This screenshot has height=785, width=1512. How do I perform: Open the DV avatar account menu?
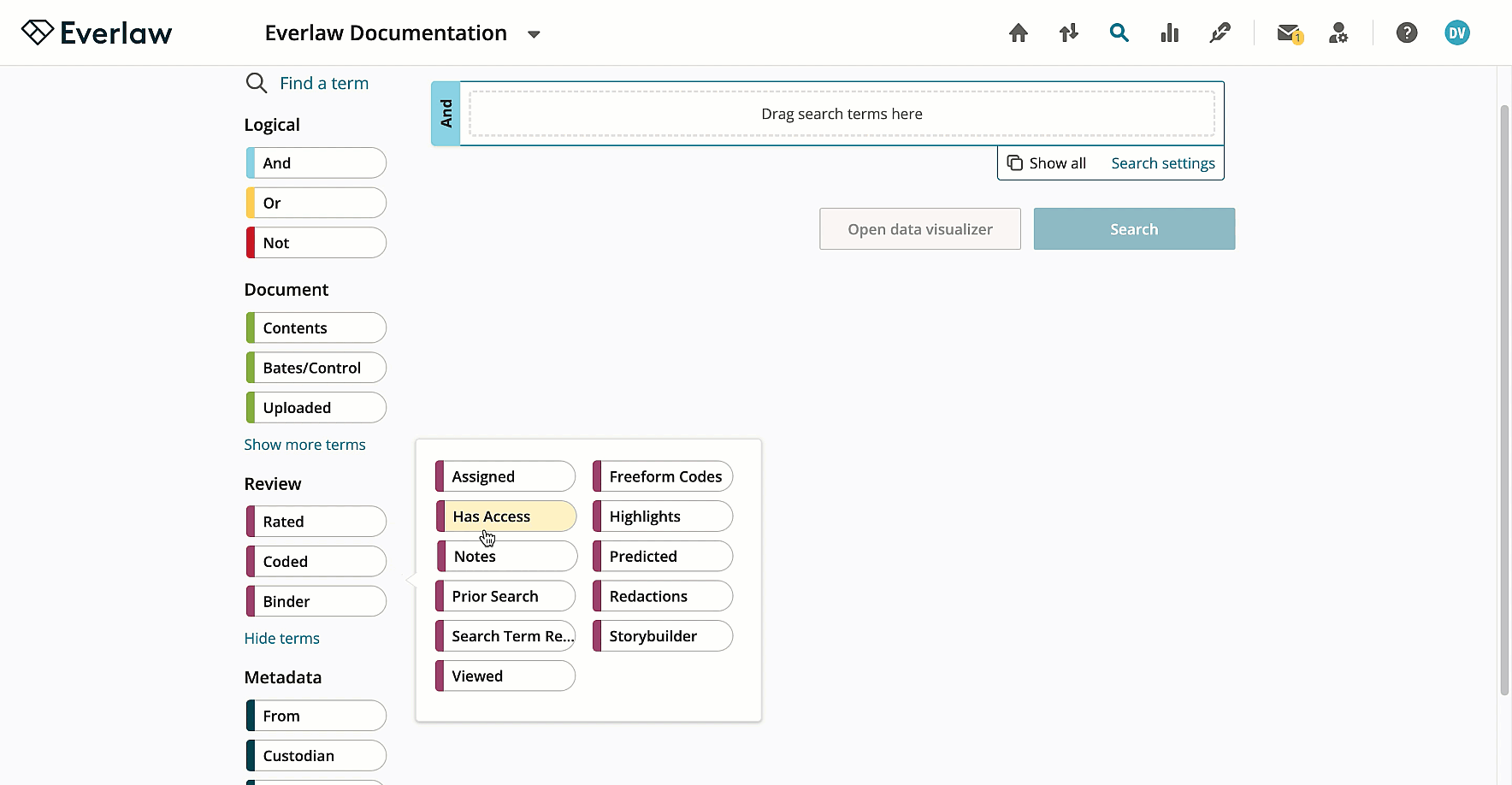pos(1457,32)
